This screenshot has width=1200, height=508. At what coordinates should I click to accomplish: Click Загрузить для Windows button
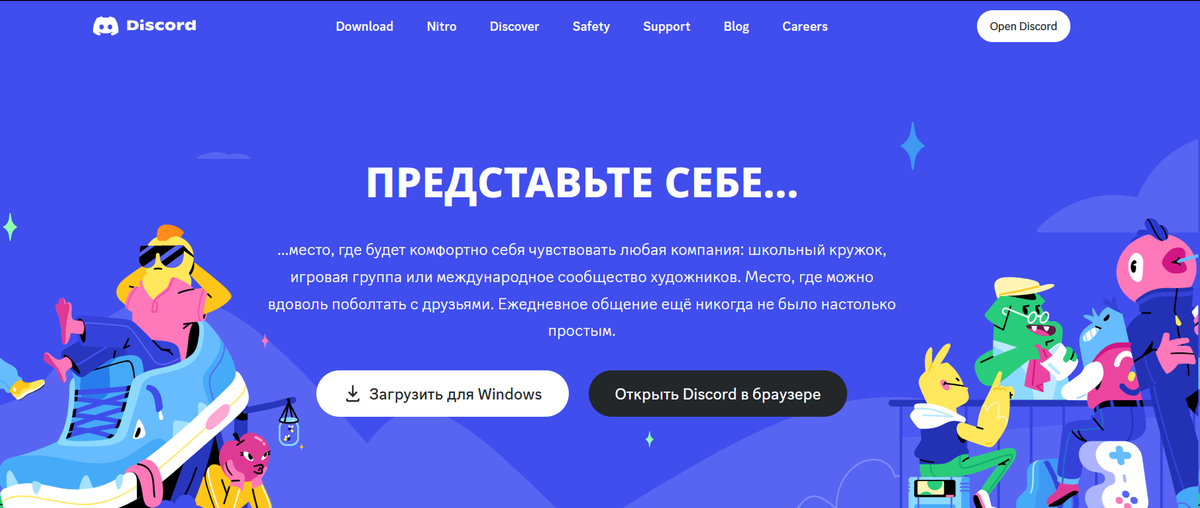443,394
